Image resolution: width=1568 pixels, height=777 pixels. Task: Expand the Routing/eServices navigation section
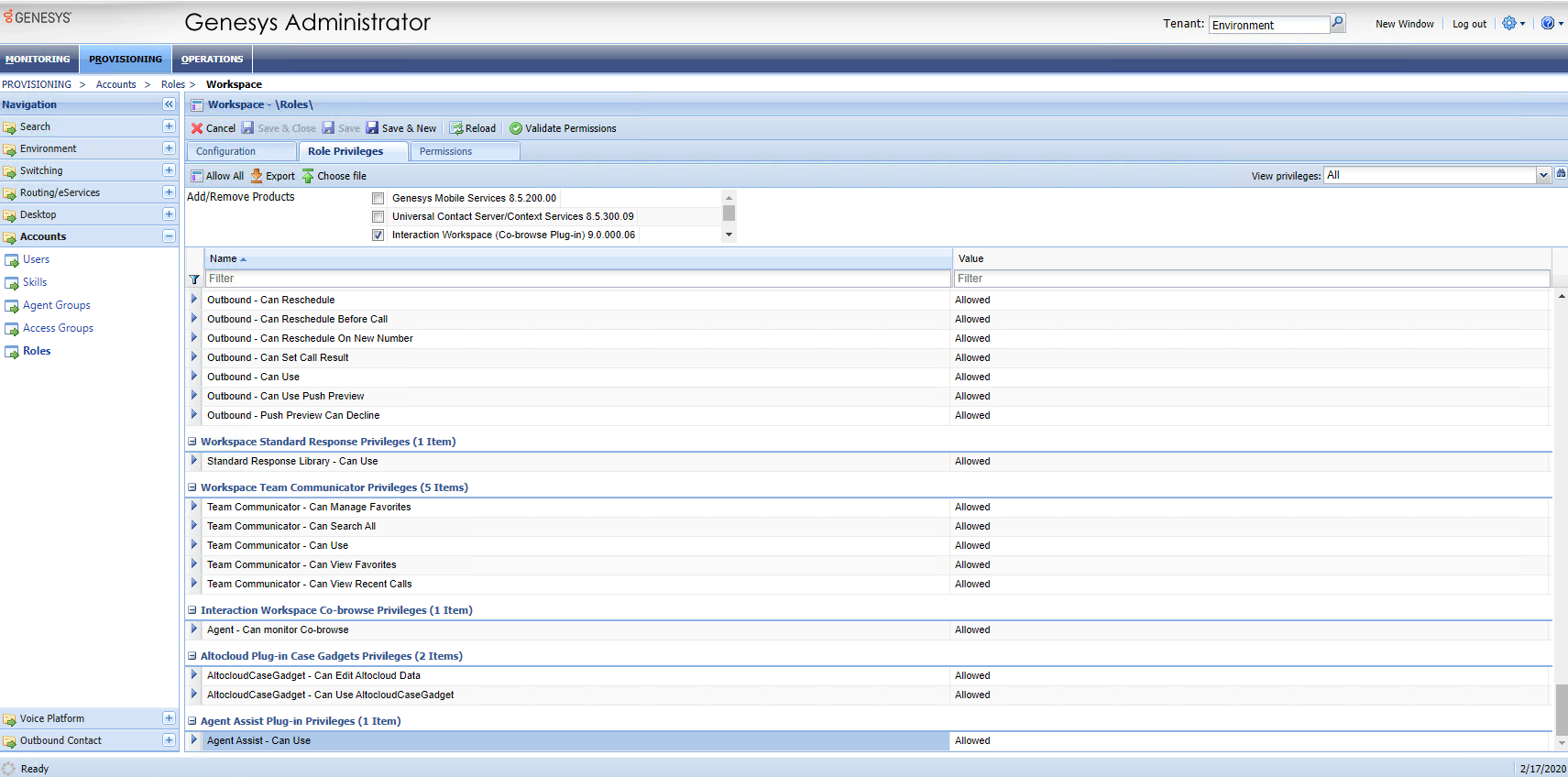[x=169, y=192]
